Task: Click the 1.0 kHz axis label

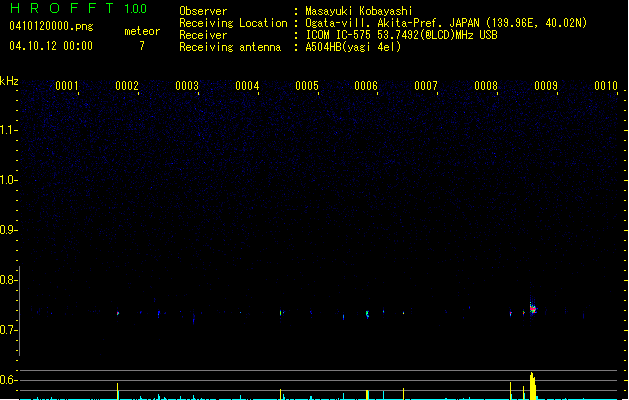Action: tap(8, 180)
